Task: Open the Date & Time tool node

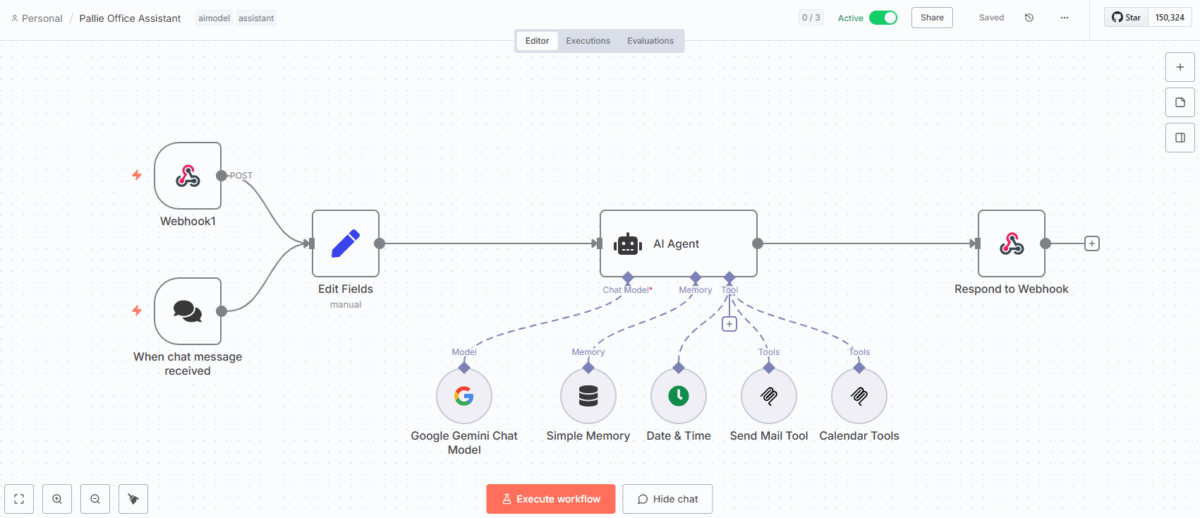Action: pyautogui.click(x=678, y=396)
